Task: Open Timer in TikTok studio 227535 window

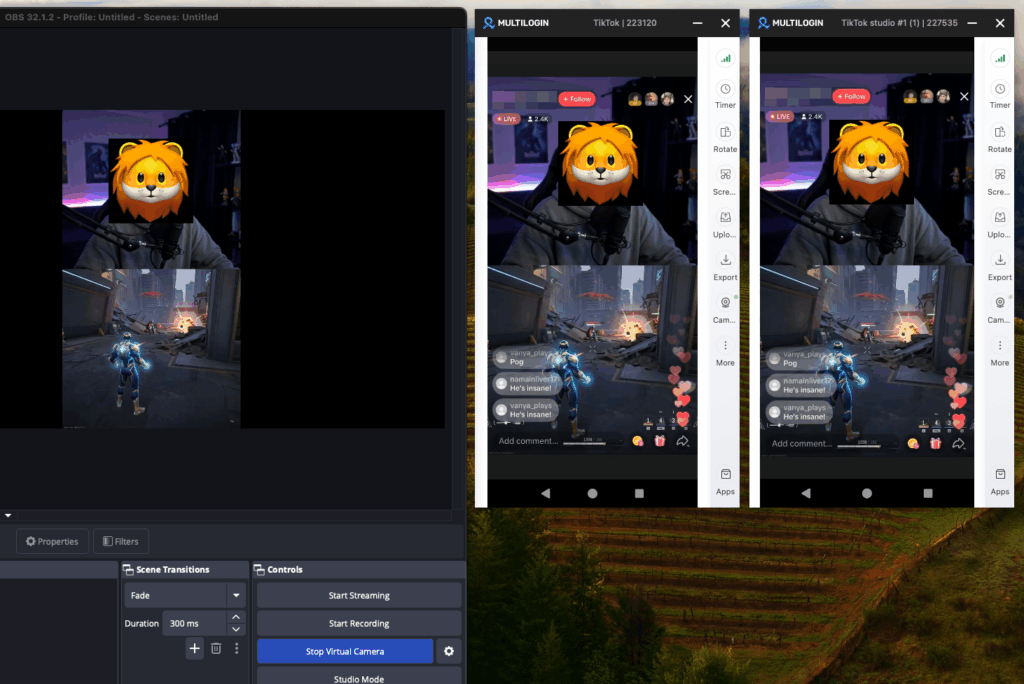Action: click(x=999, y=95)
